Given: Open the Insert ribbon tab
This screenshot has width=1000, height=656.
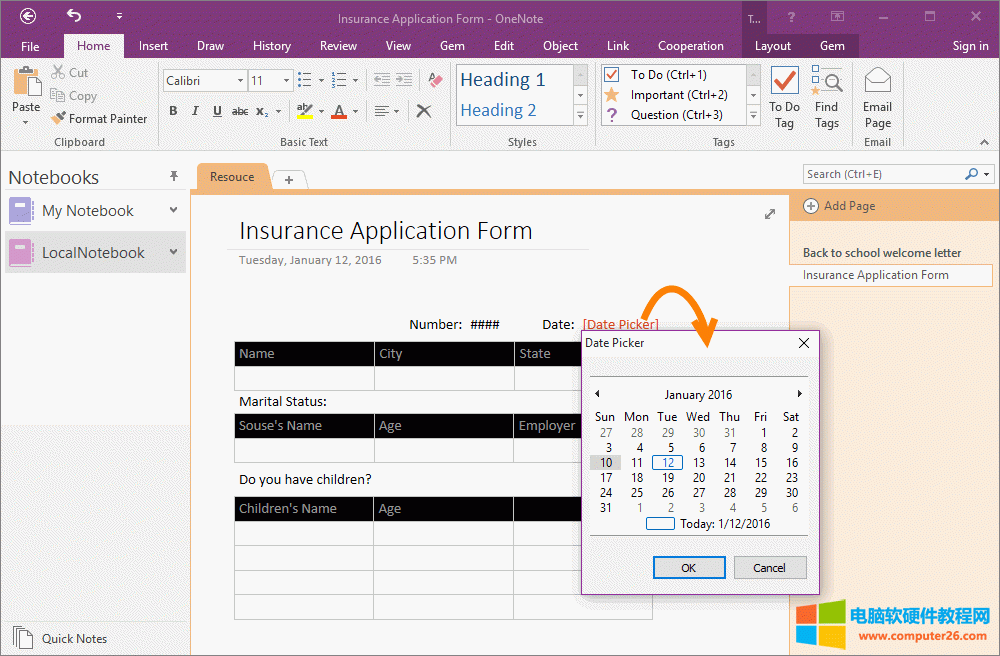Looking at the screenshot, I should point(153,46).
